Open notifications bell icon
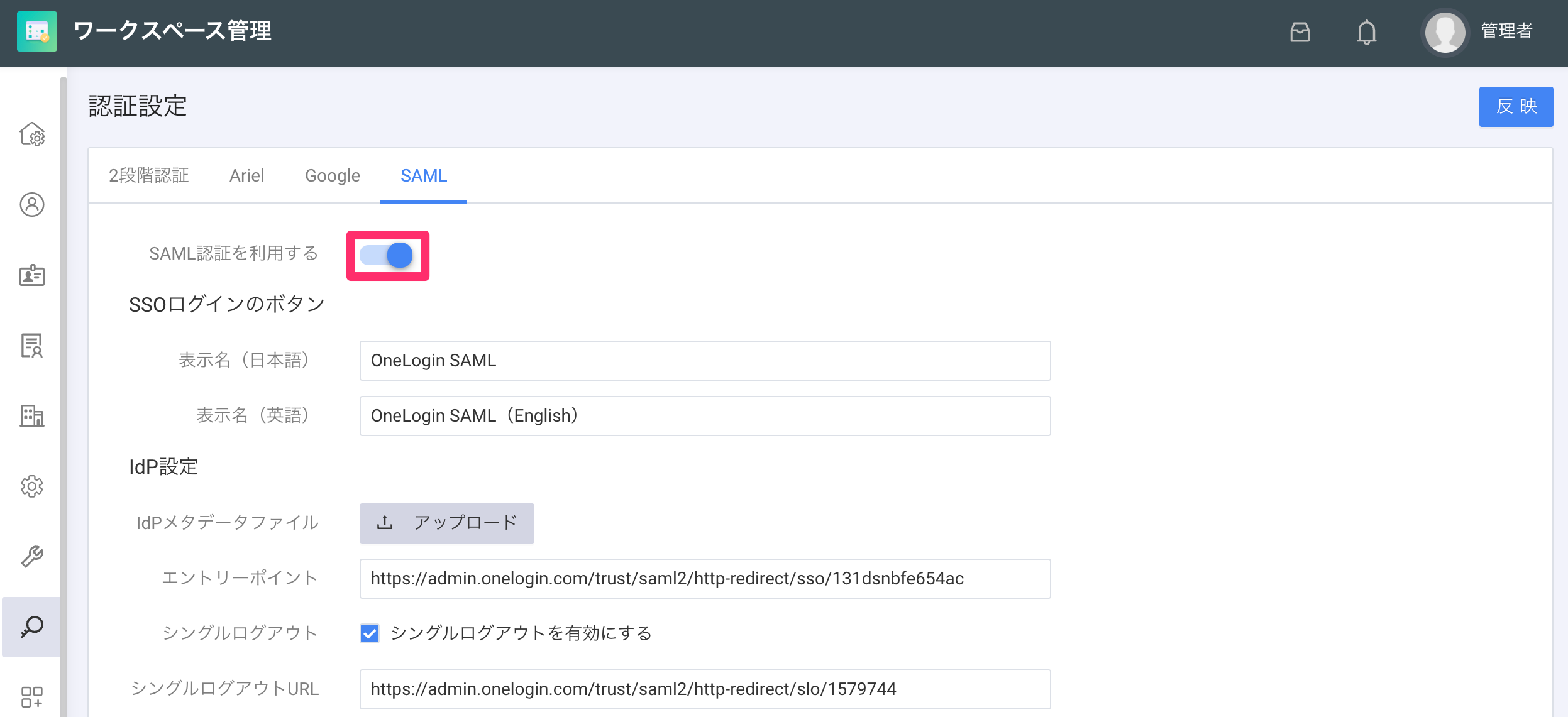The image size is (1568, 717). tap(1366, 31)
